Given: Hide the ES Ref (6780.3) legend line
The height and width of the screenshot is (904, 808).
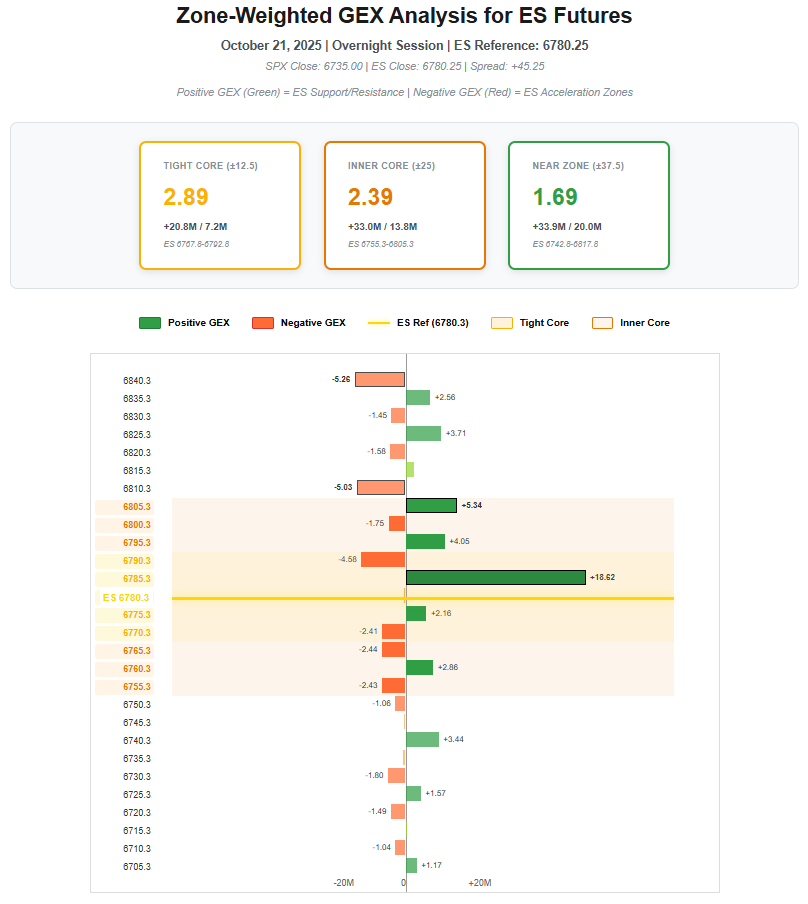Looking at the screenshot, I should click(418, 323).
